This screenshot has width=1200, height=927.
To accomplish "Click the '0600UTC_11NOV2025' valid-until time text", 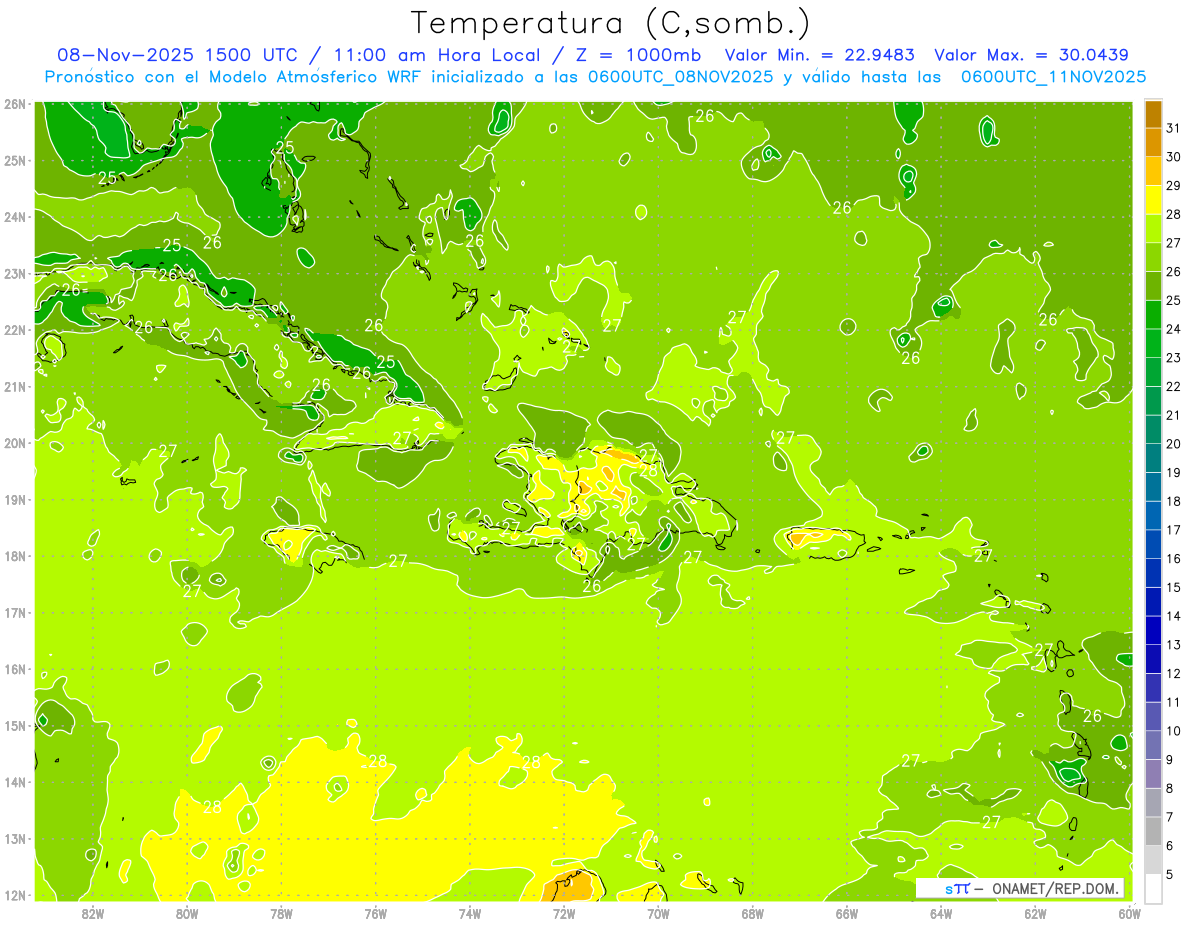I will click(x=1054, y=76).
